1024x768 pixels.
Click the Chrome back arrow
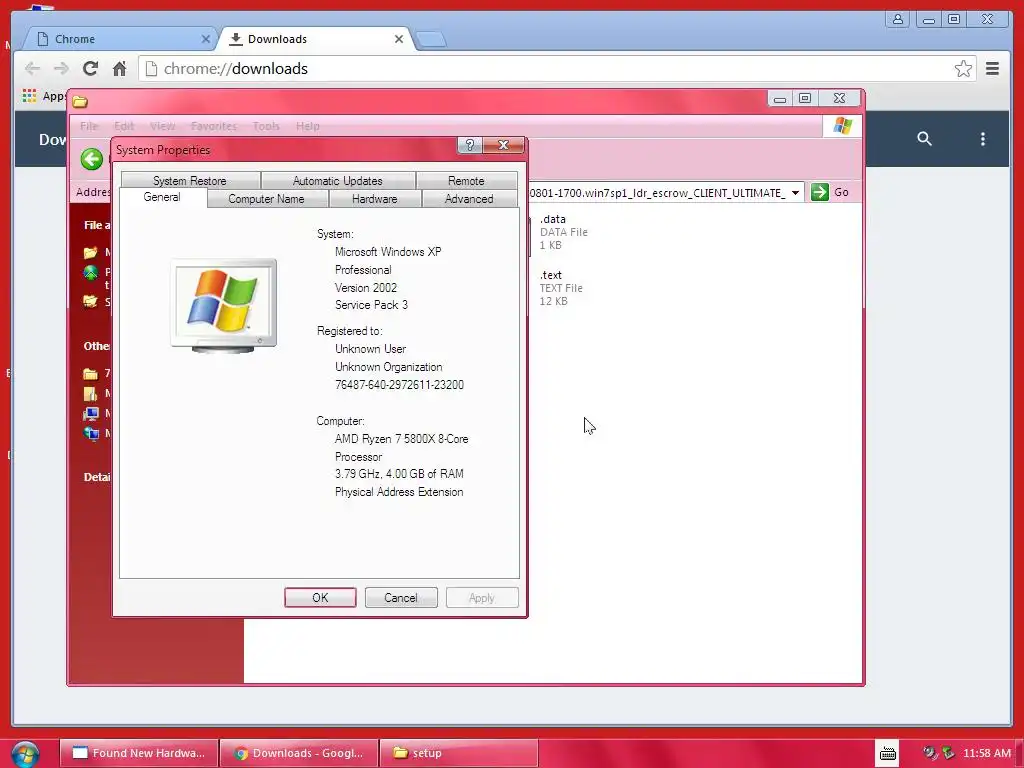click(32, 69)
